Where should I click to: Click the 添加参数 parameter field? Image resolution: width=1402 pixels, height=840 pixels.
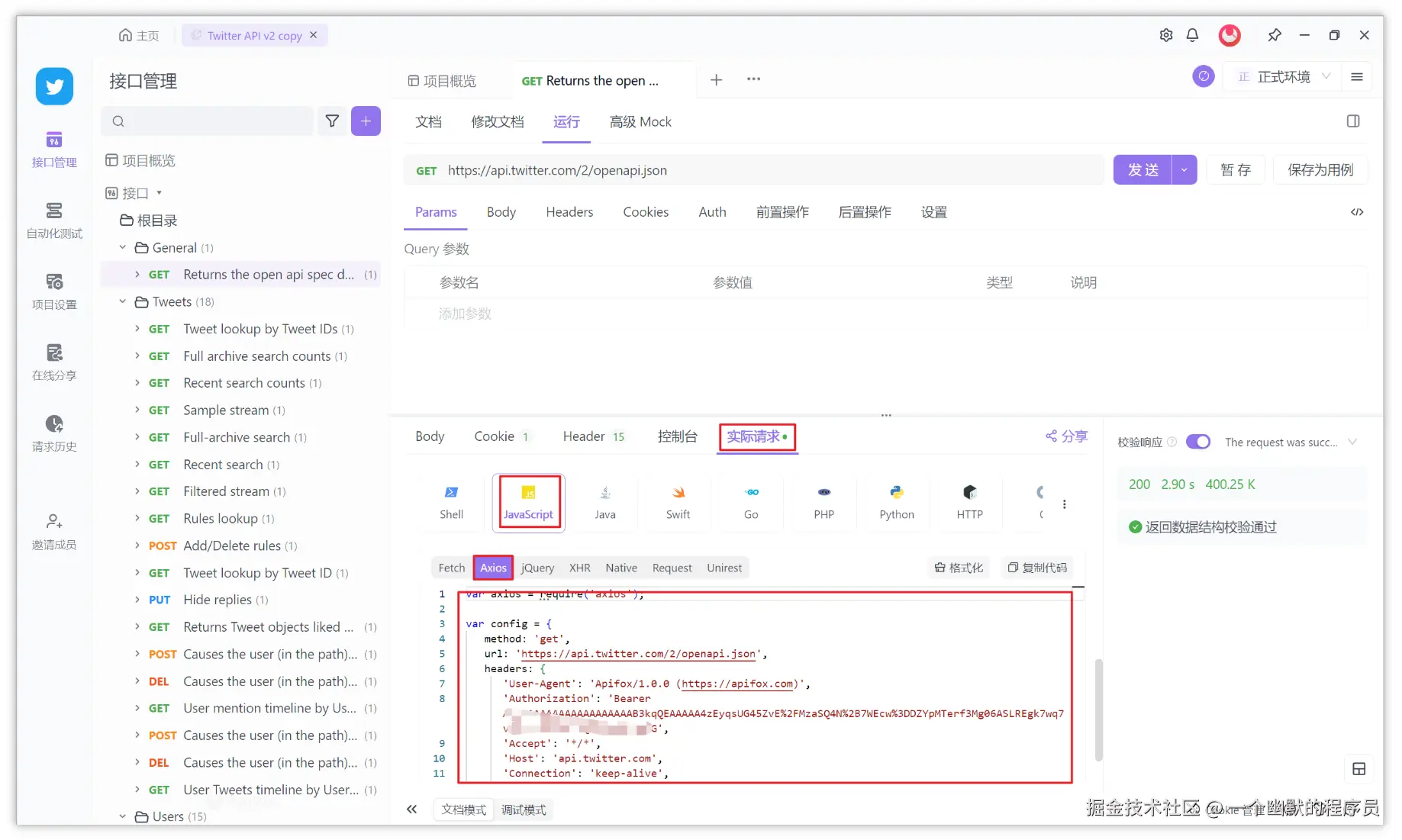[465, 314]
